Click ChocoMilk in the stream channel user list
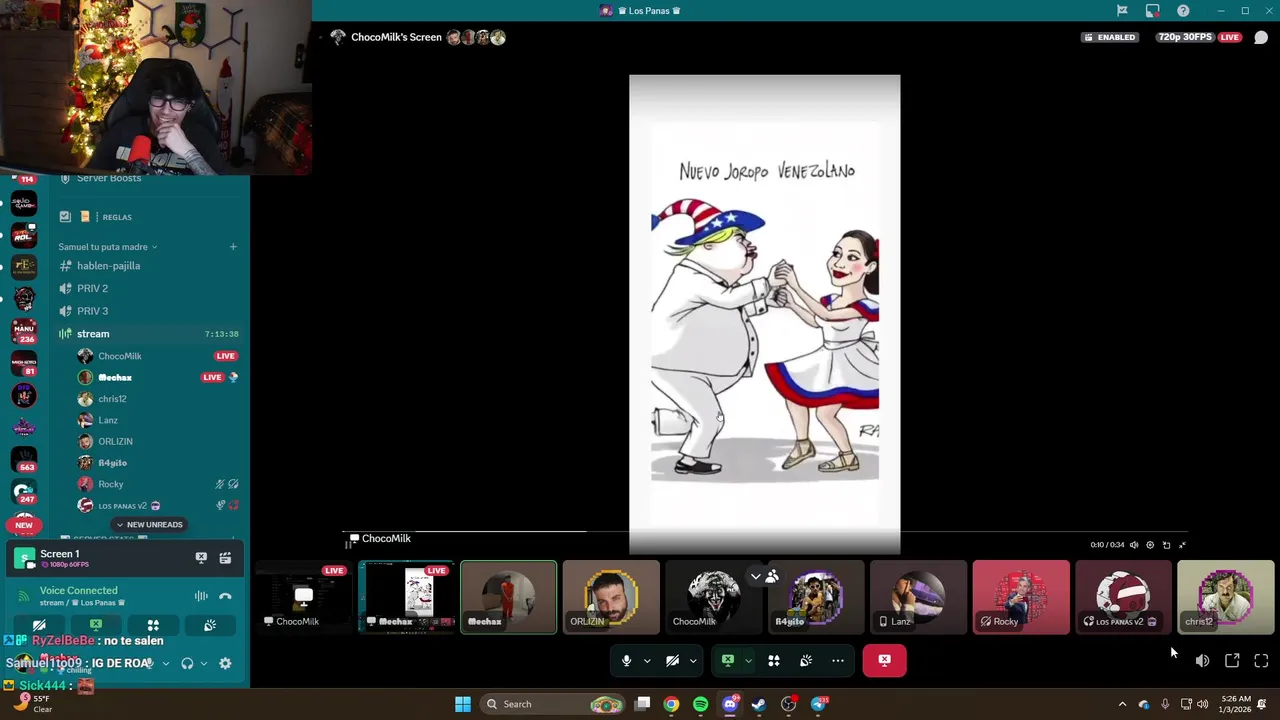This screenshot has width=1280, height=720. click(x=120, y=356)
